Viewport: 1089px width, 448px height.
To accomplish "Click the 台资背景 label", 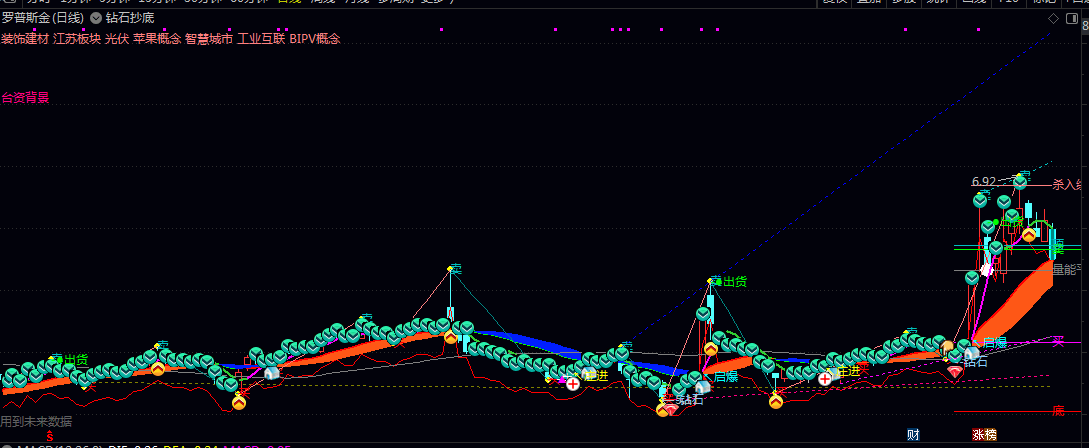I will (x=25, y=98).
